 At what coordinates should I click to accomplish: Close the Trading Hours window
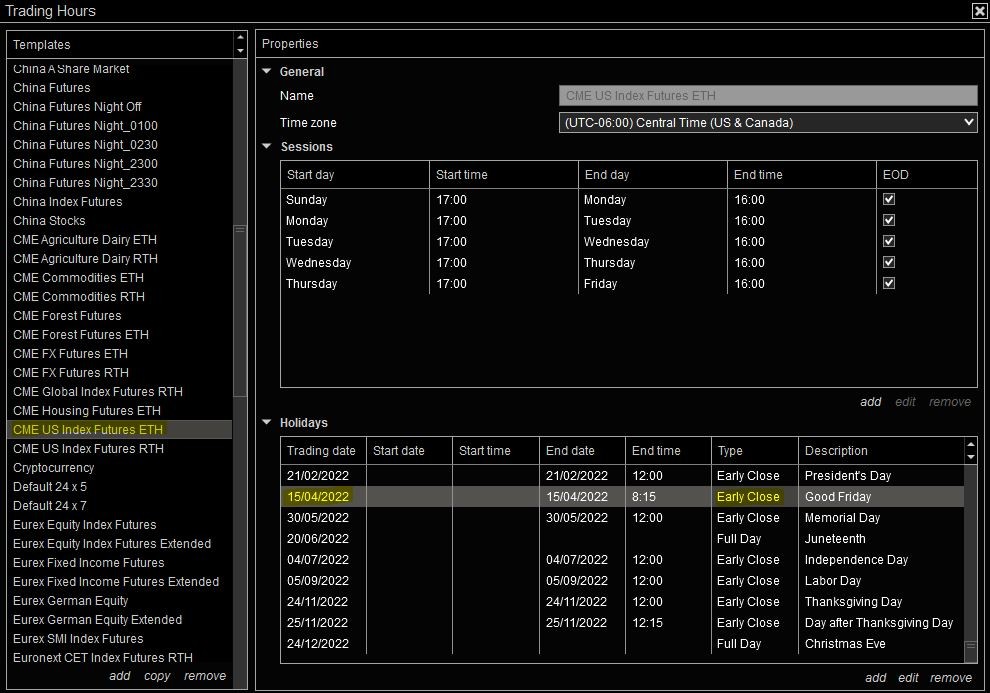pyautogui.click(x=978, y=11)
